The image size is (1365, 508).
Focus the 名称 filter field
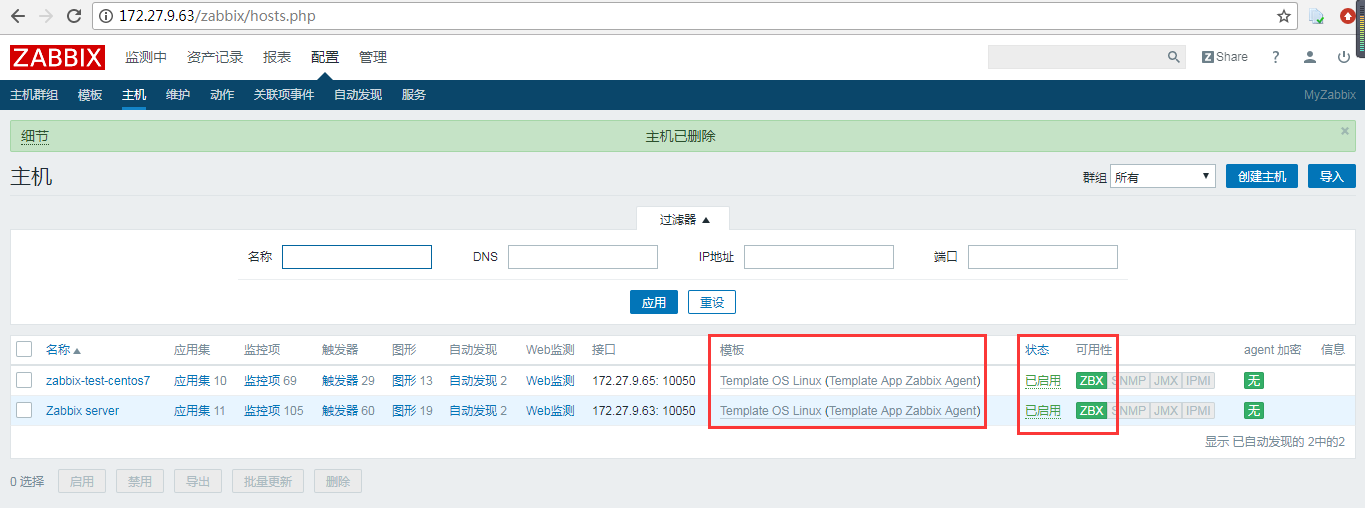pyautogui.click(x=357, y=257)
